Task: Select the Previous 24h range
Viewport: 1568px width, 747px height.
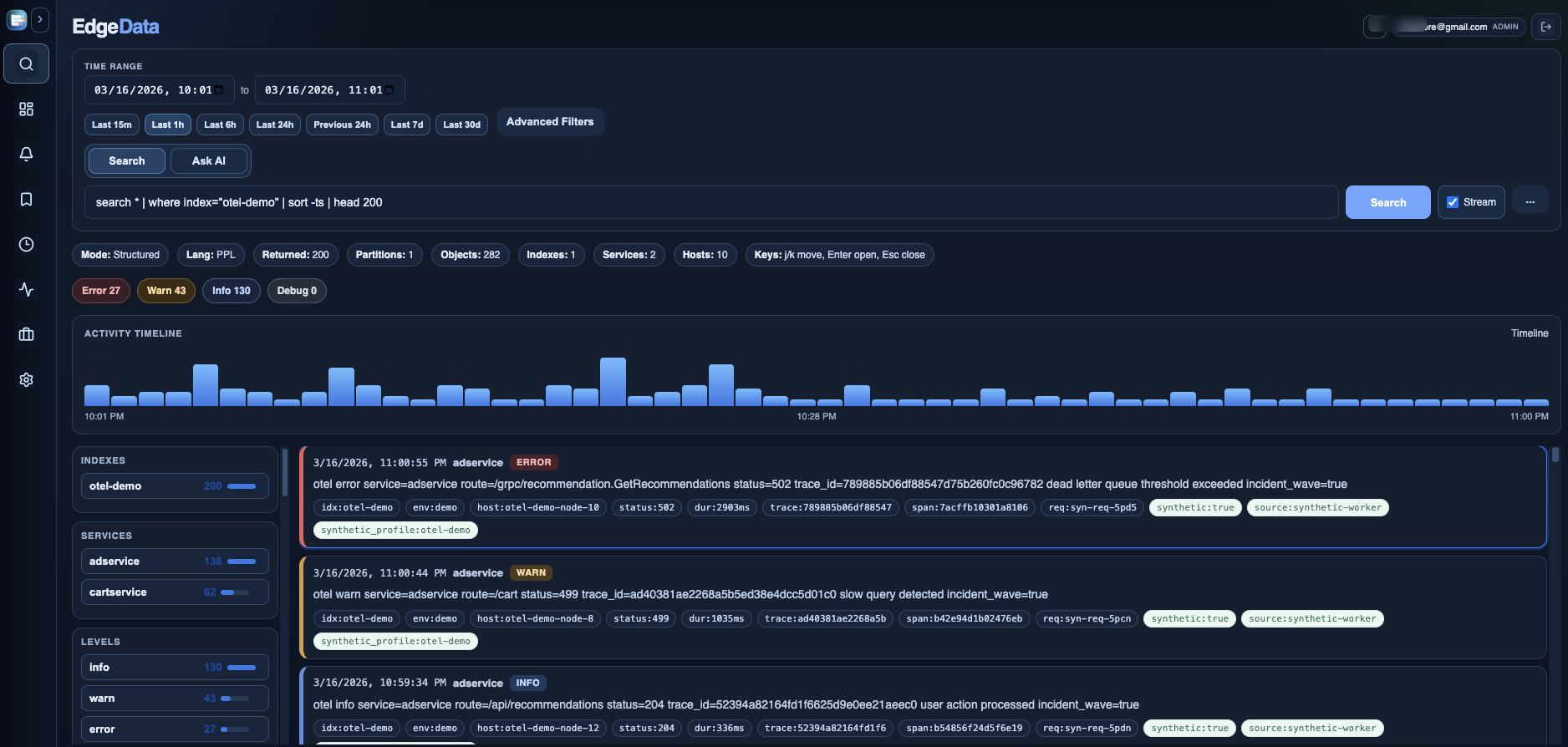Action: 342,124
